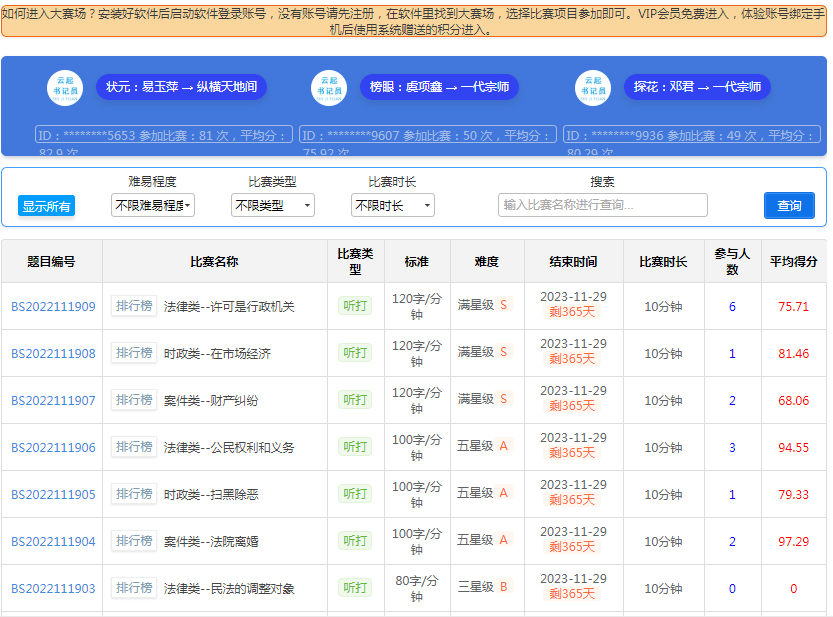Open the 难易程度 dropdown
The image size is (833, 617).
coord(153,205)
